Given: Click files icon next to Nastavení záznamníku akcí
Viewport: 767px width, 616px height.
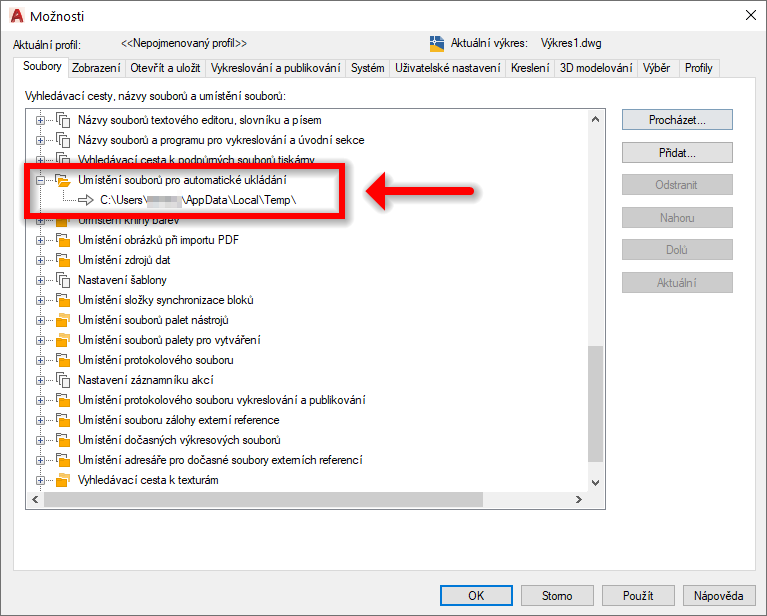Looking at the screenshot, I should coord(62,380).
